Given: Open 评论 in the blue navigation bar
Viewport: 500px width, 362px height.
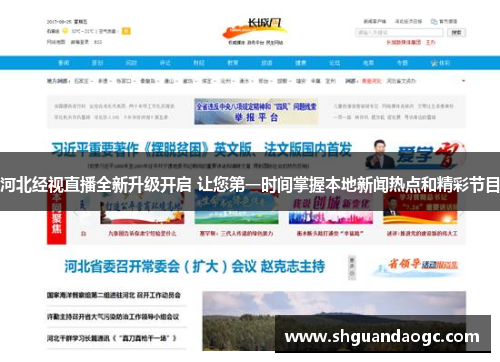Looking at the screenshot, I should tap(165, 63).
